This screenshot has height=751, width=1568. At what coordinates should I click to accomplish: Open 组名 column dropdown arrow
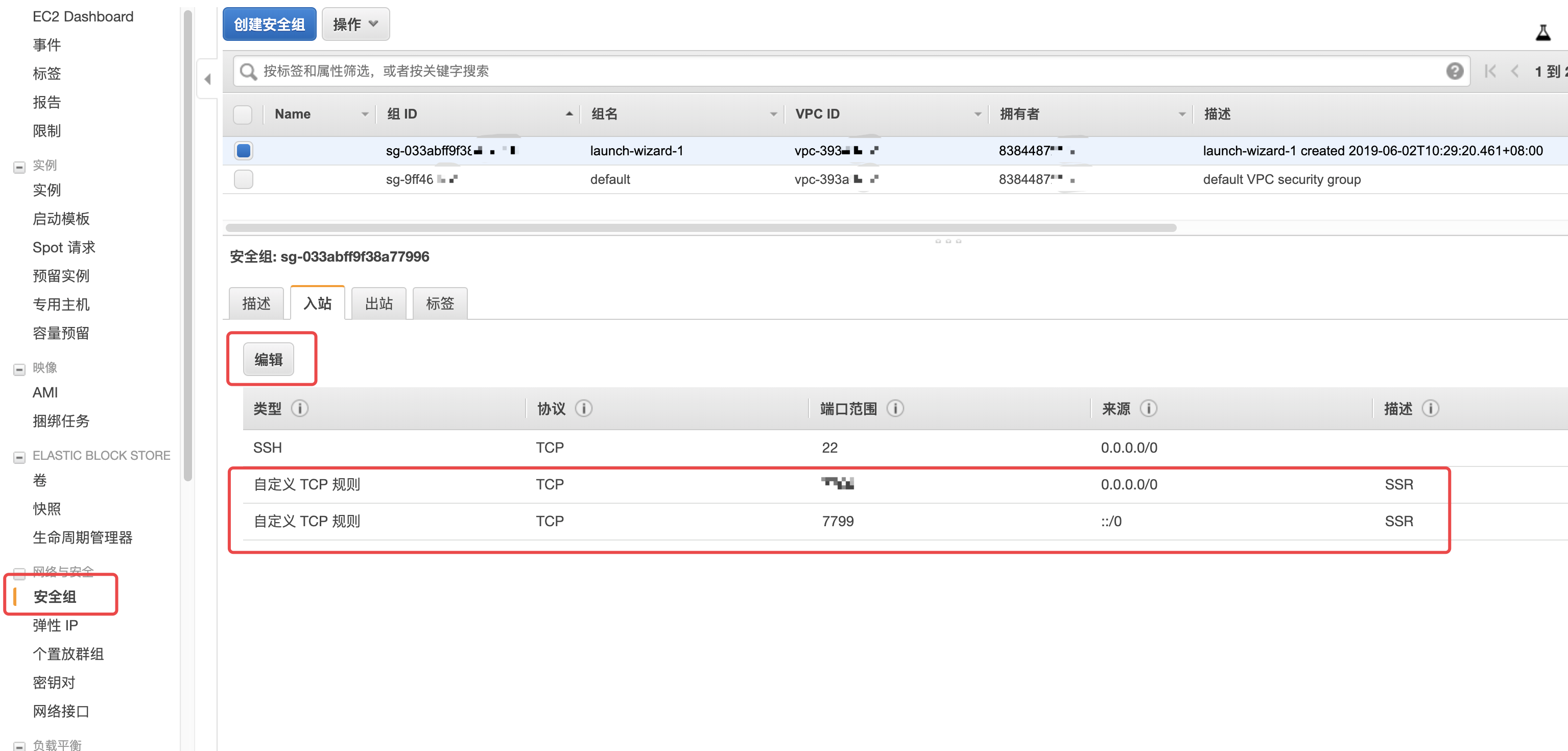[x=773, y=114]
